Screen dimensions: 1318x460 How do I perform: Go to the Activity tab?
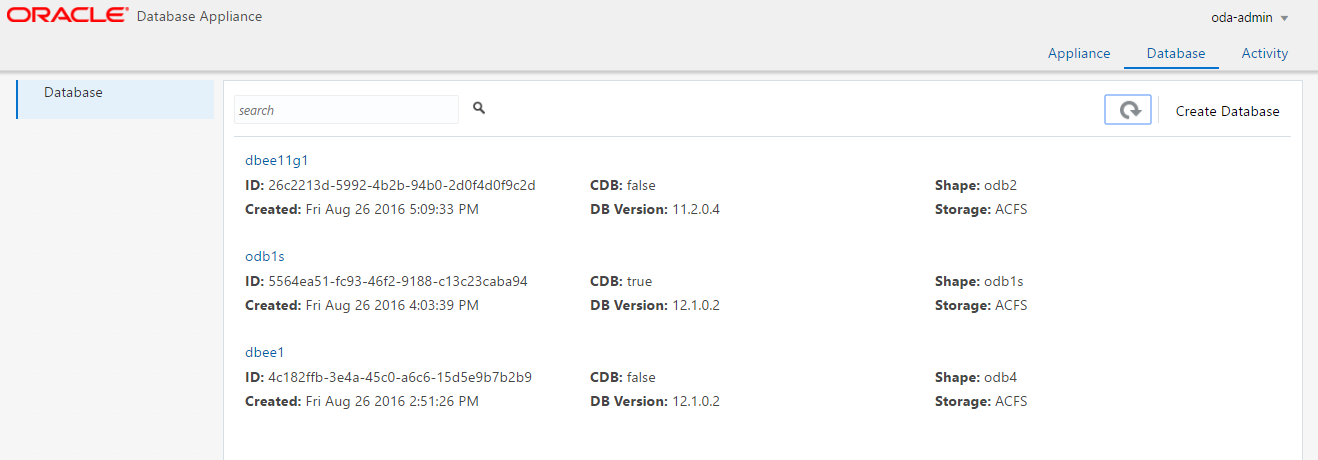[1264, 54]
